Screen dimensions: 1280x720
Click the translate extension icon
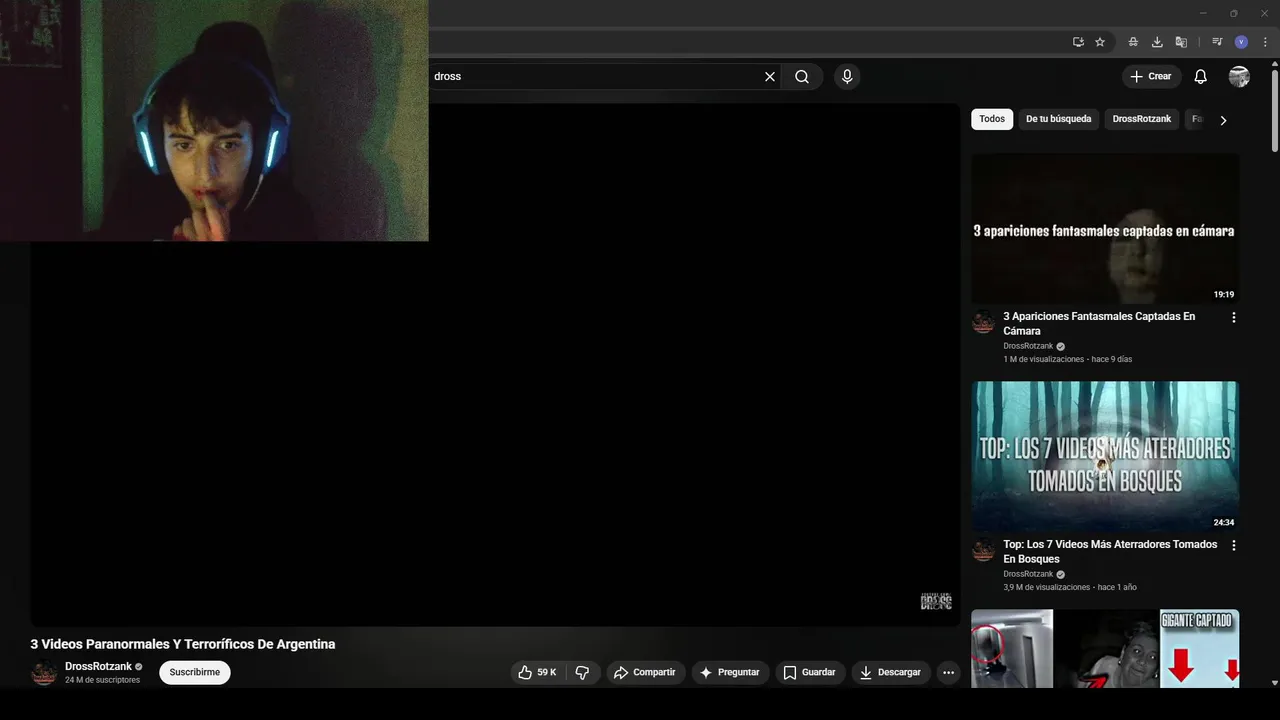1181,42
